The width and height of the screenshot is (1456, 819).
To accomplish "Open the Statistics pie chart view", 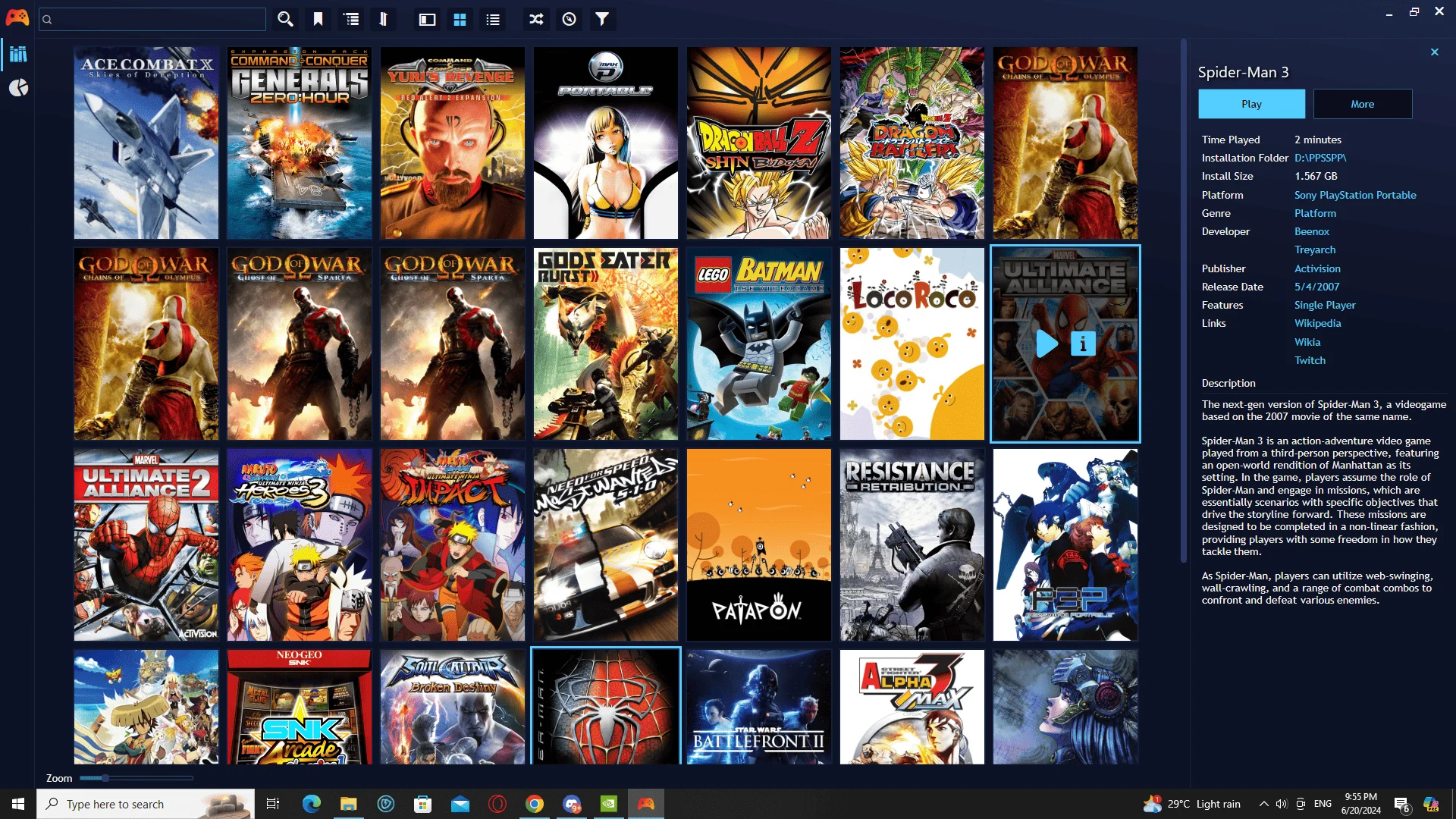I will coord(18,88).
